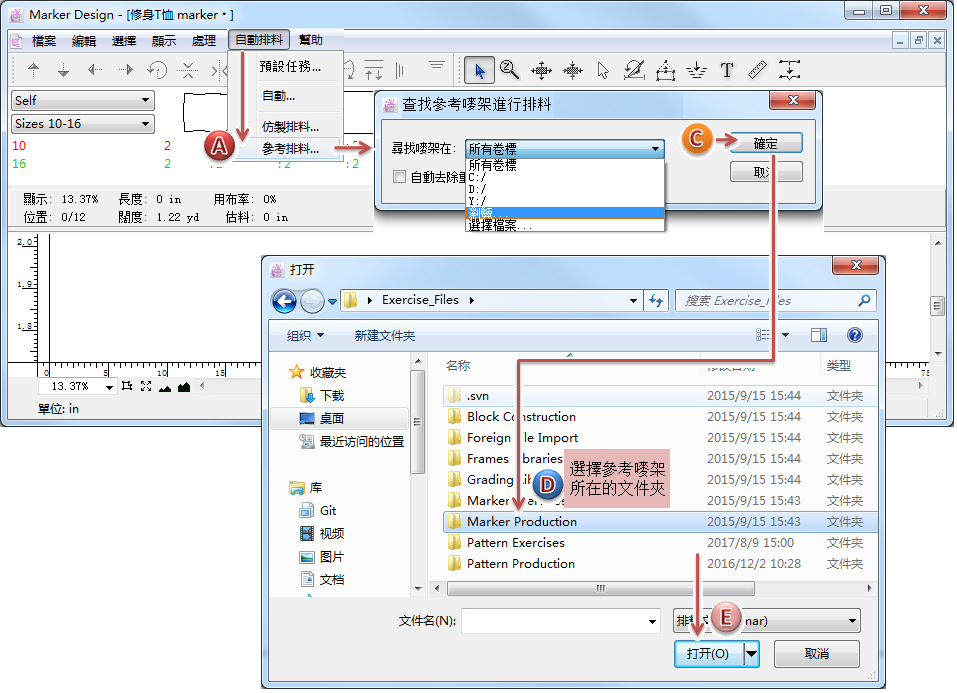Select the text 'T' tool

[727, 70]
